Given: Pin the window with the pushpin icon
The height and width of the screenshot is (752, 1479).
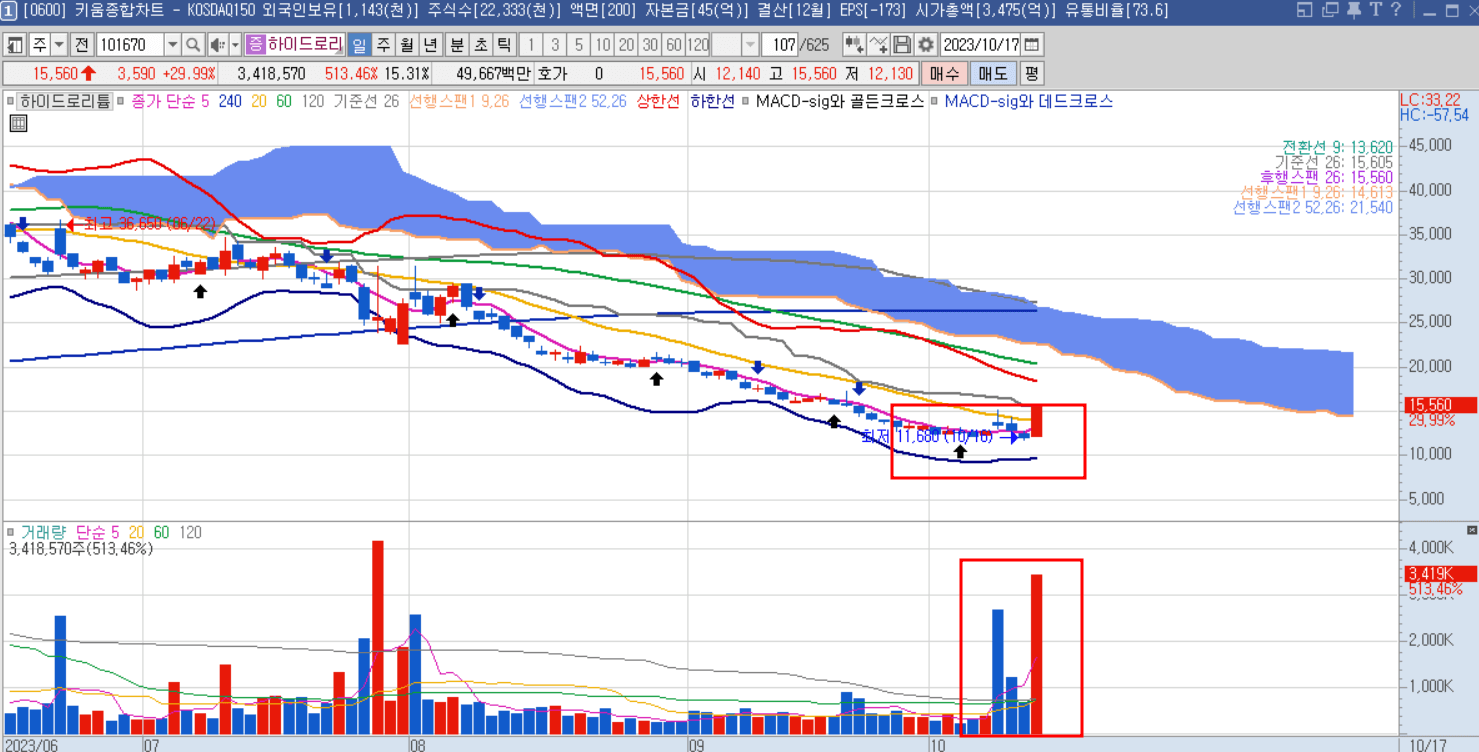Looking at the screenshot, I should [1353, 10].
